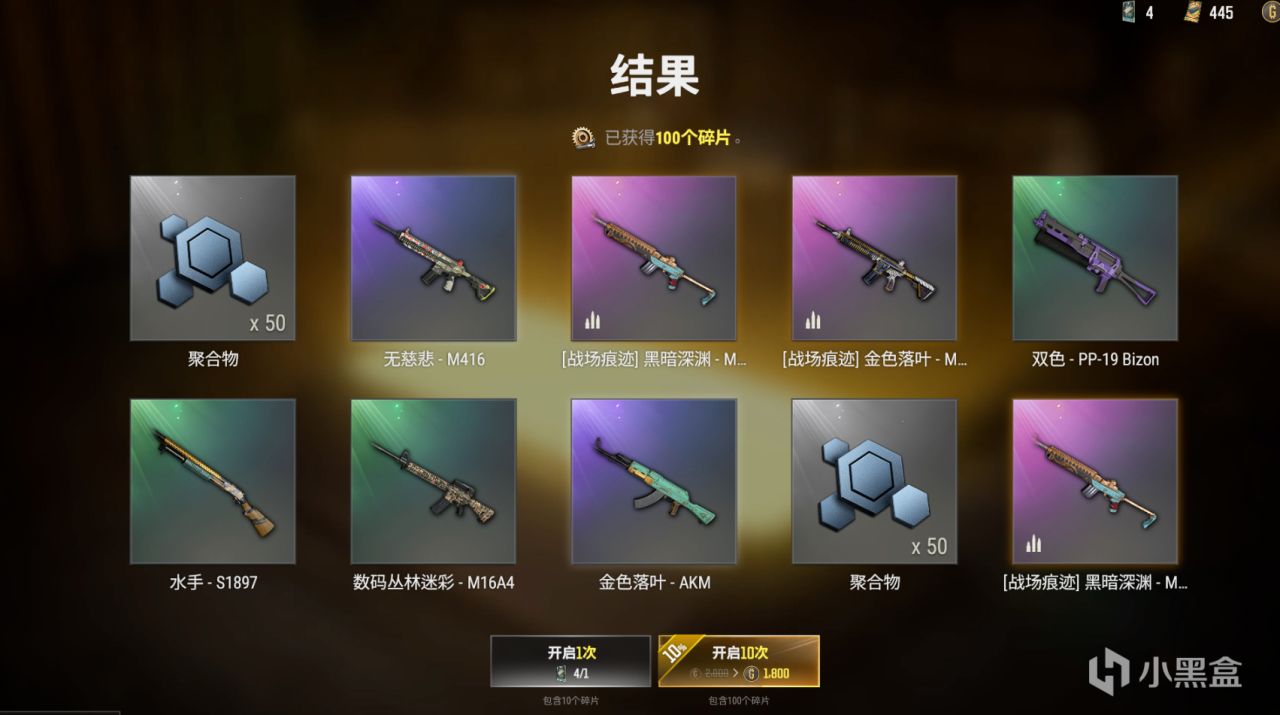1280x715 pixels.
Task: Open the top-row 黑暗深渊 battle-scar skin tile
Action: pos(654,258)
